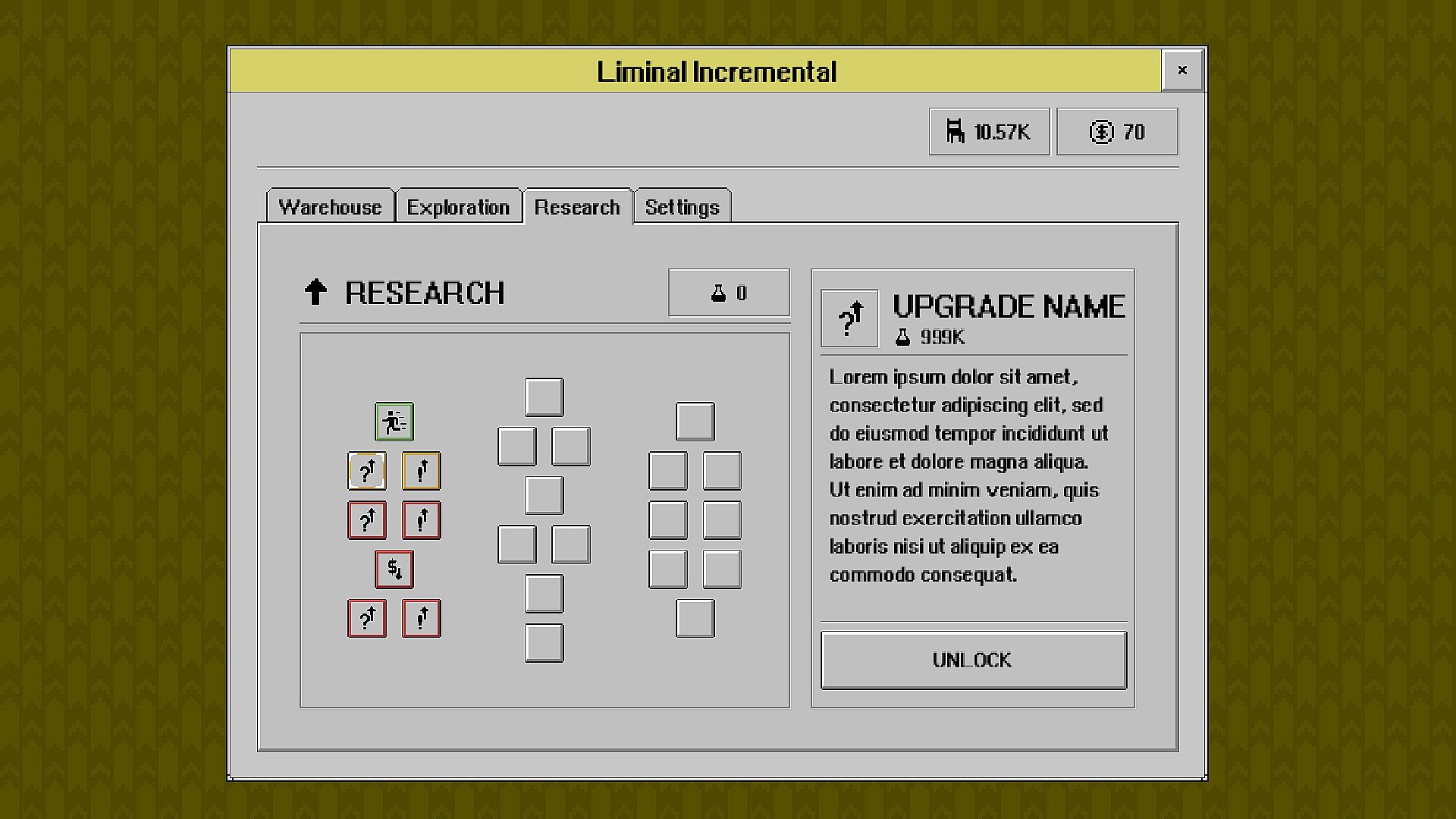Viewport: 1456px width, 819px height.
Task: Select red question-mark upgrade above the dollar icon
Action: point(367,520)
